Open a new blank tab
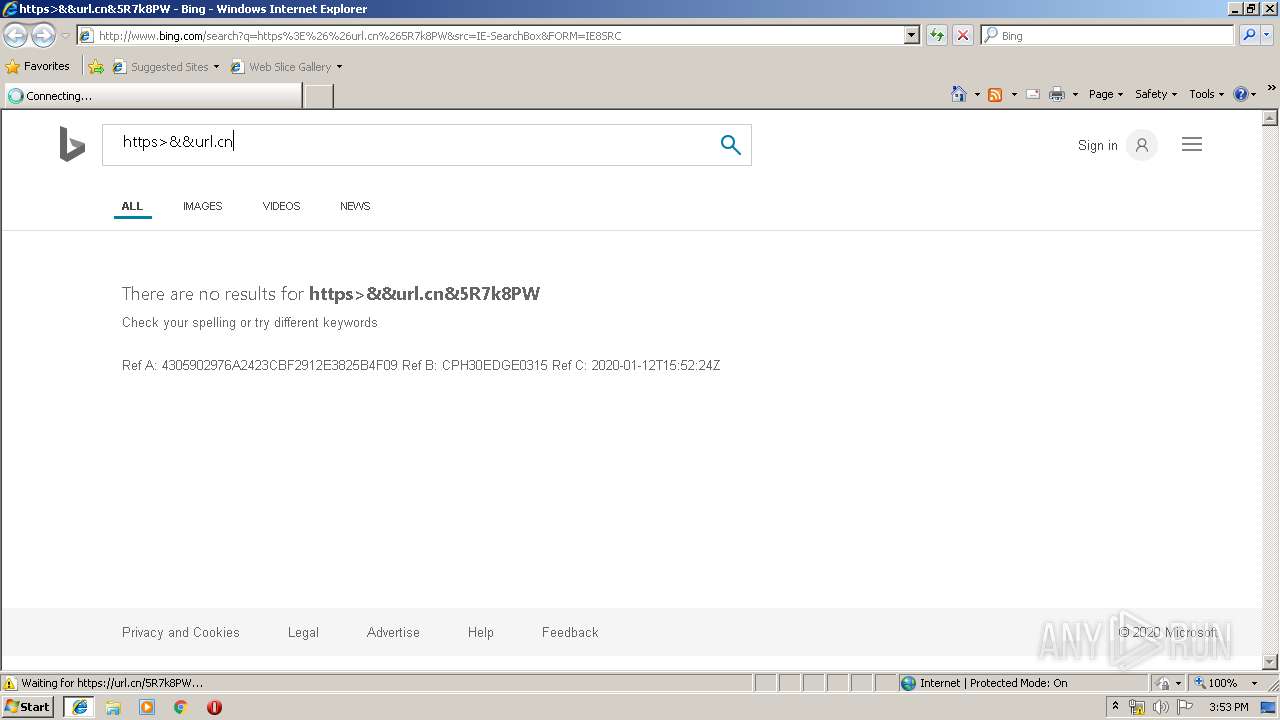This screenshot has width=1280, height=720. (318, 96)
